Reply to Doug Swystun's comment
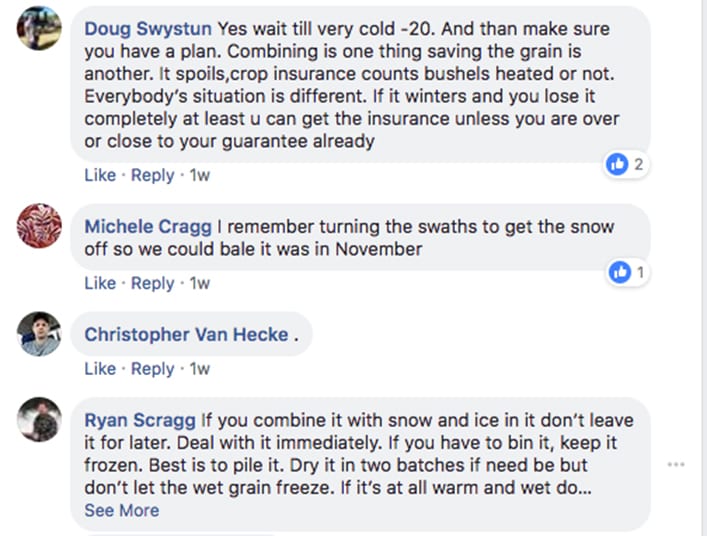The width and height of the screenshot is (707, 536). pyautogui.click(x=152, y=175)
